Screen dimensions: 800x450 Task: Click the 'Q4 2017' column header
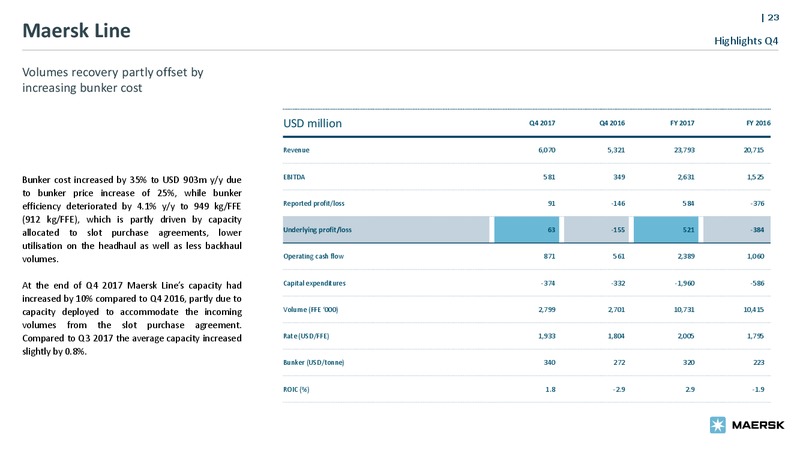click(542, 123)
